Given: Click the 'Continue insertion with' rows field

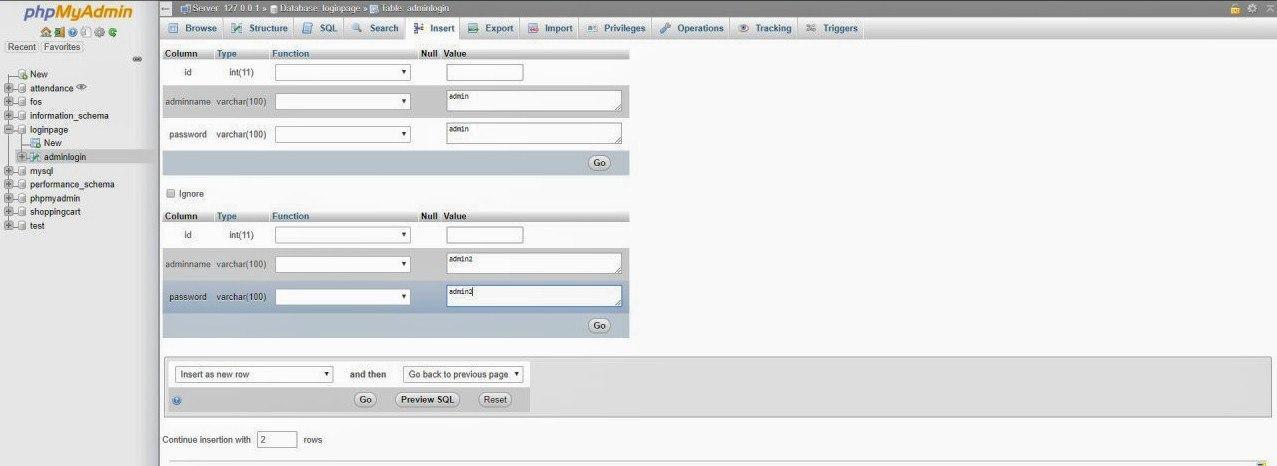Looking at the screenshot, I should [277, 439].
